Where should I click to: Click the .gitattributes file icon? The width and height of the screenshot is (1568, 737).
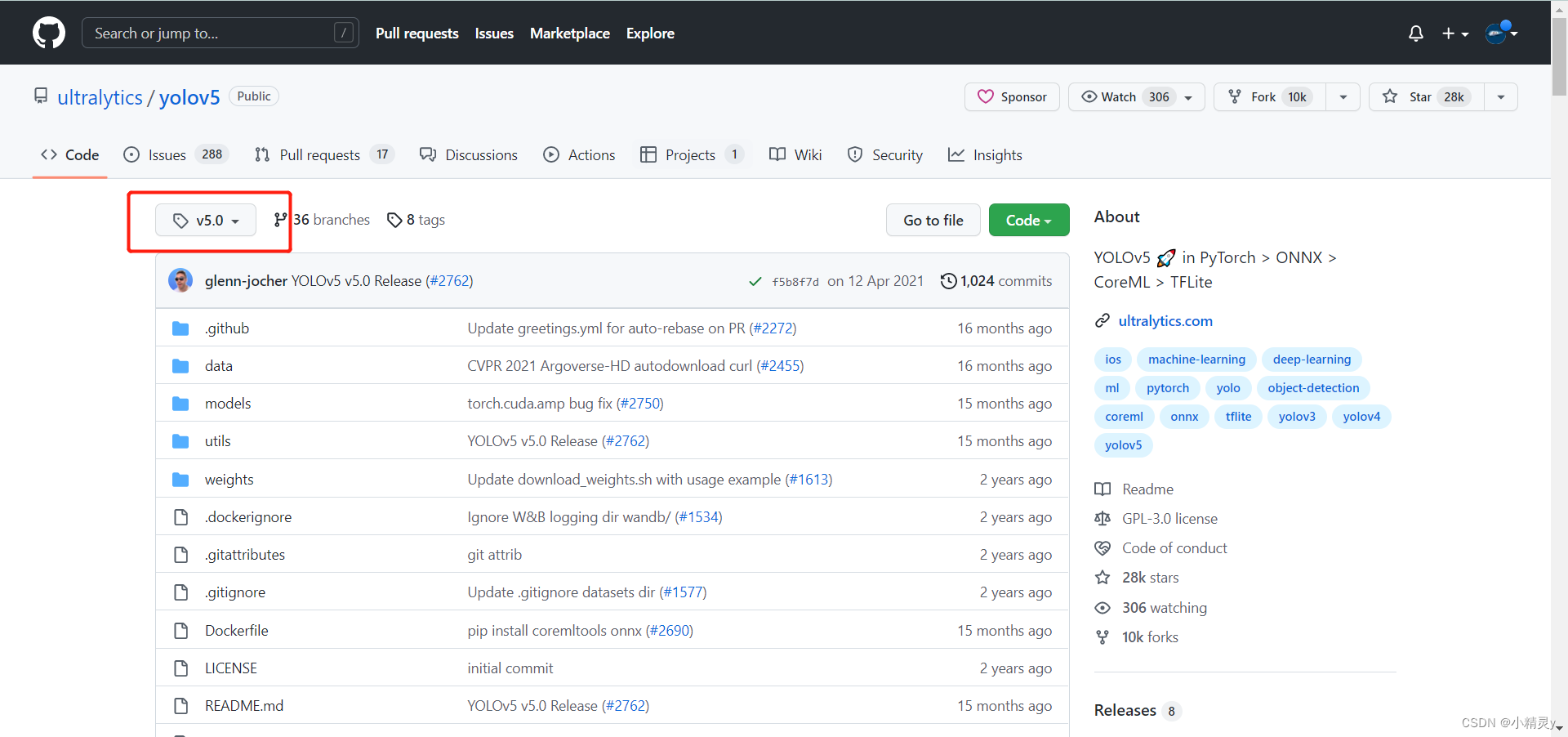(x=181, y=555)
